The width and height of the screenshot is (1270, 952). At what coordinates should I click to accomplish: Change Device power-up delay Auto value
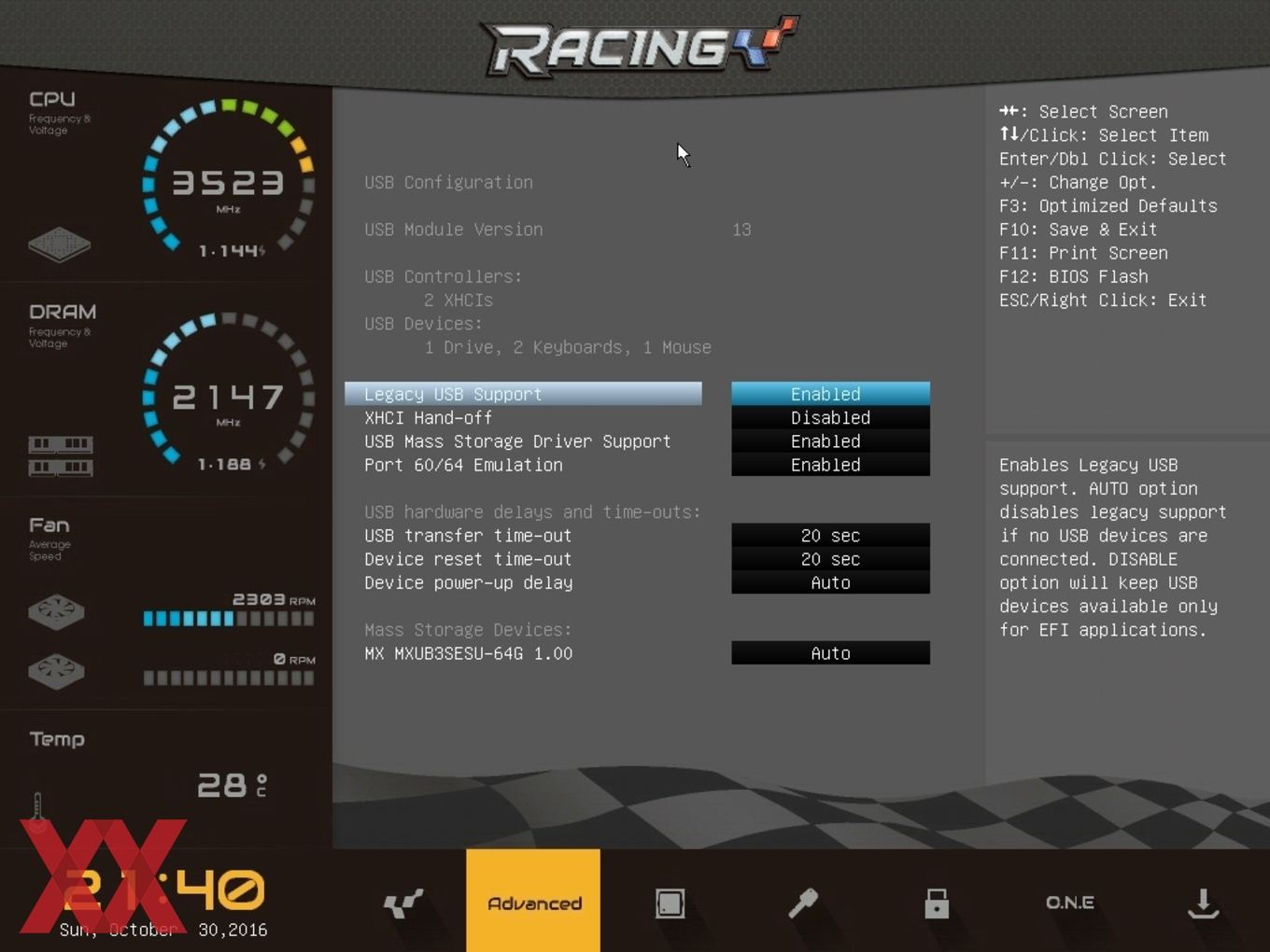click(830, 582)
